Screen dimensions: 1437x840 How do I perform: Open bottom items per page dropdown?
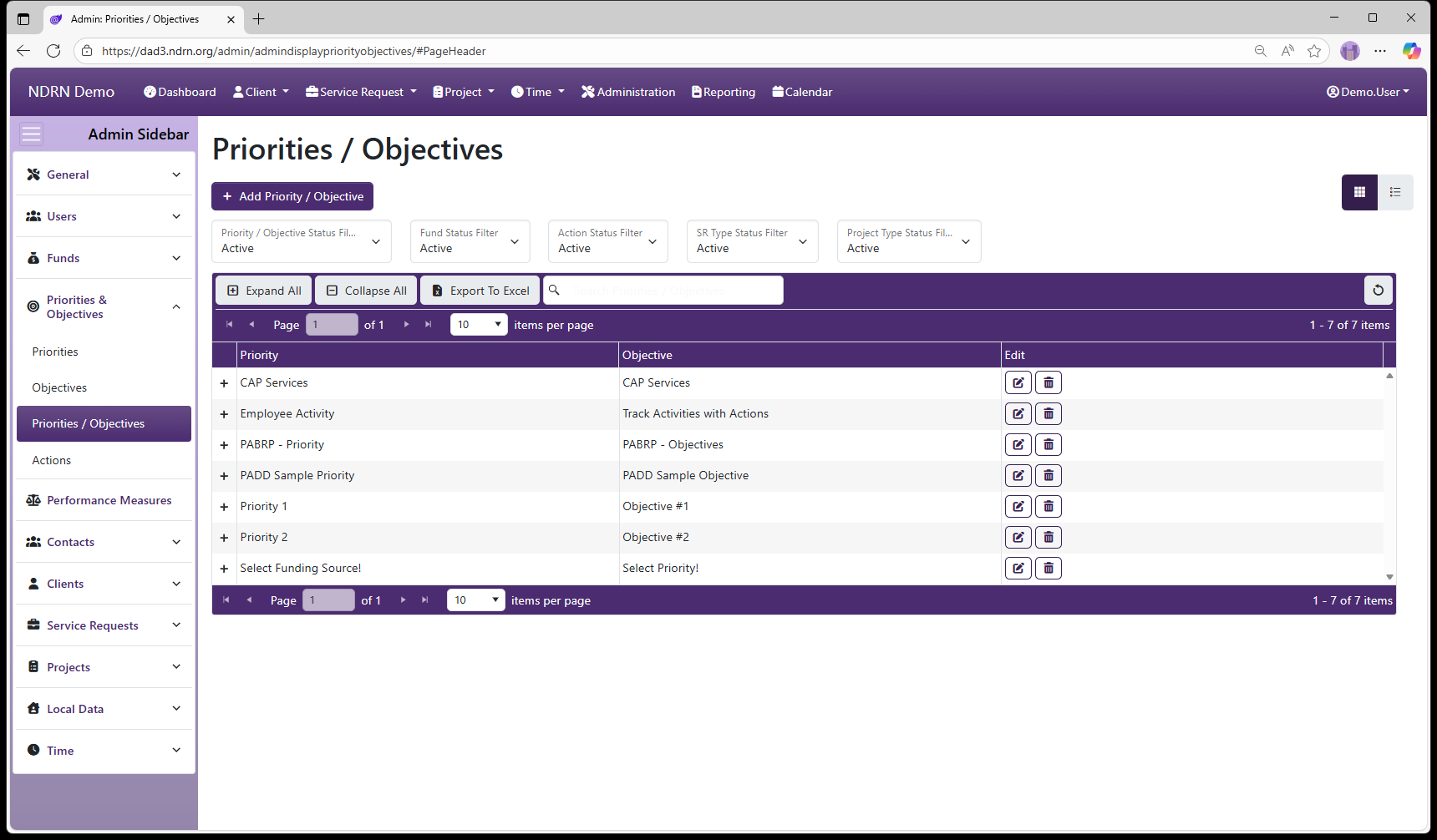476,600
